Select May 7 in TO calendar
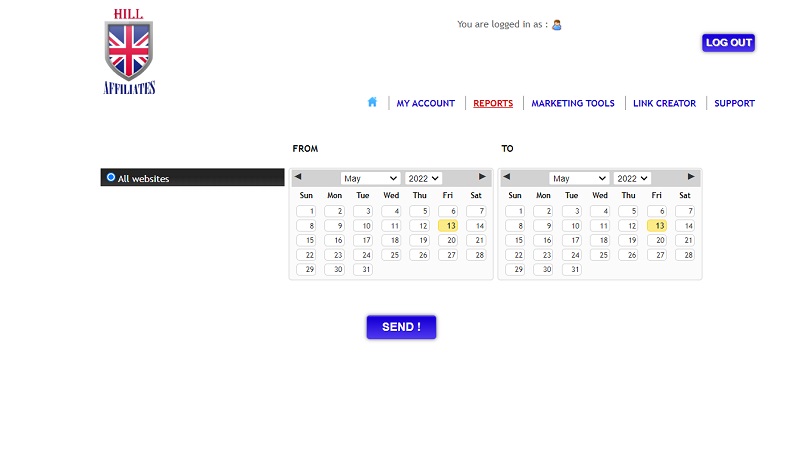 click(685, 211)
